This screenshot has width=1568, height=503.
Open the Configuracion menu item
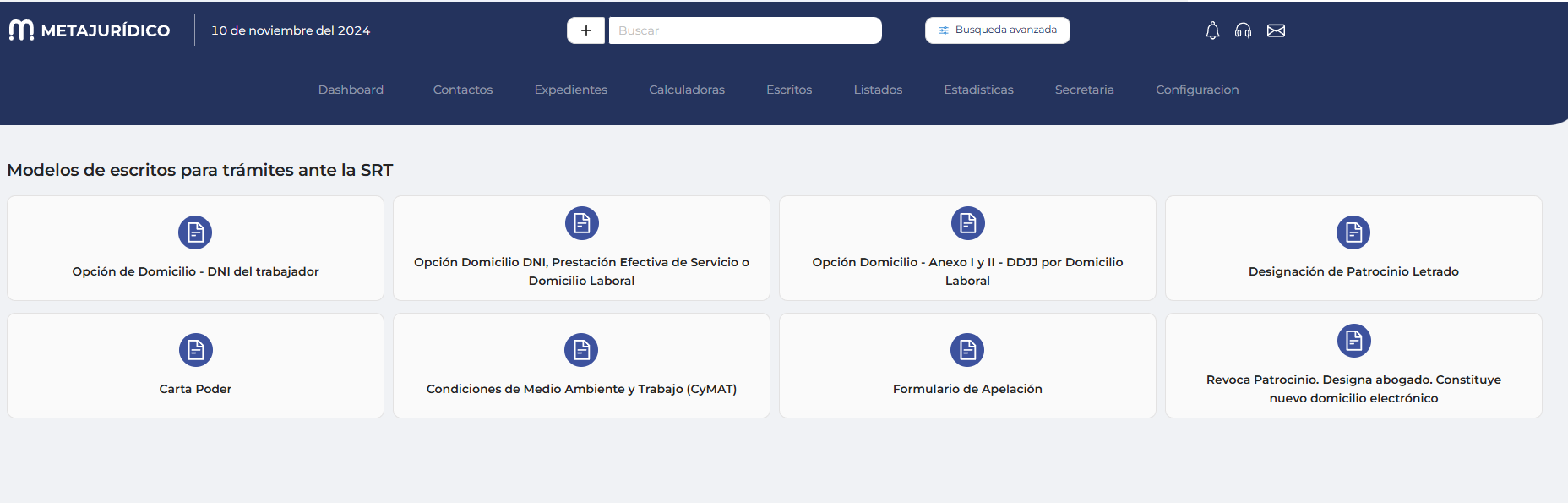coord(1196,90)
